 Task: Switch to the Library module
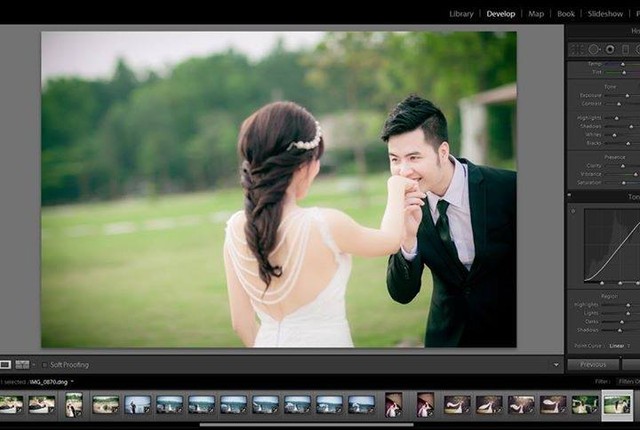[461, 14]
